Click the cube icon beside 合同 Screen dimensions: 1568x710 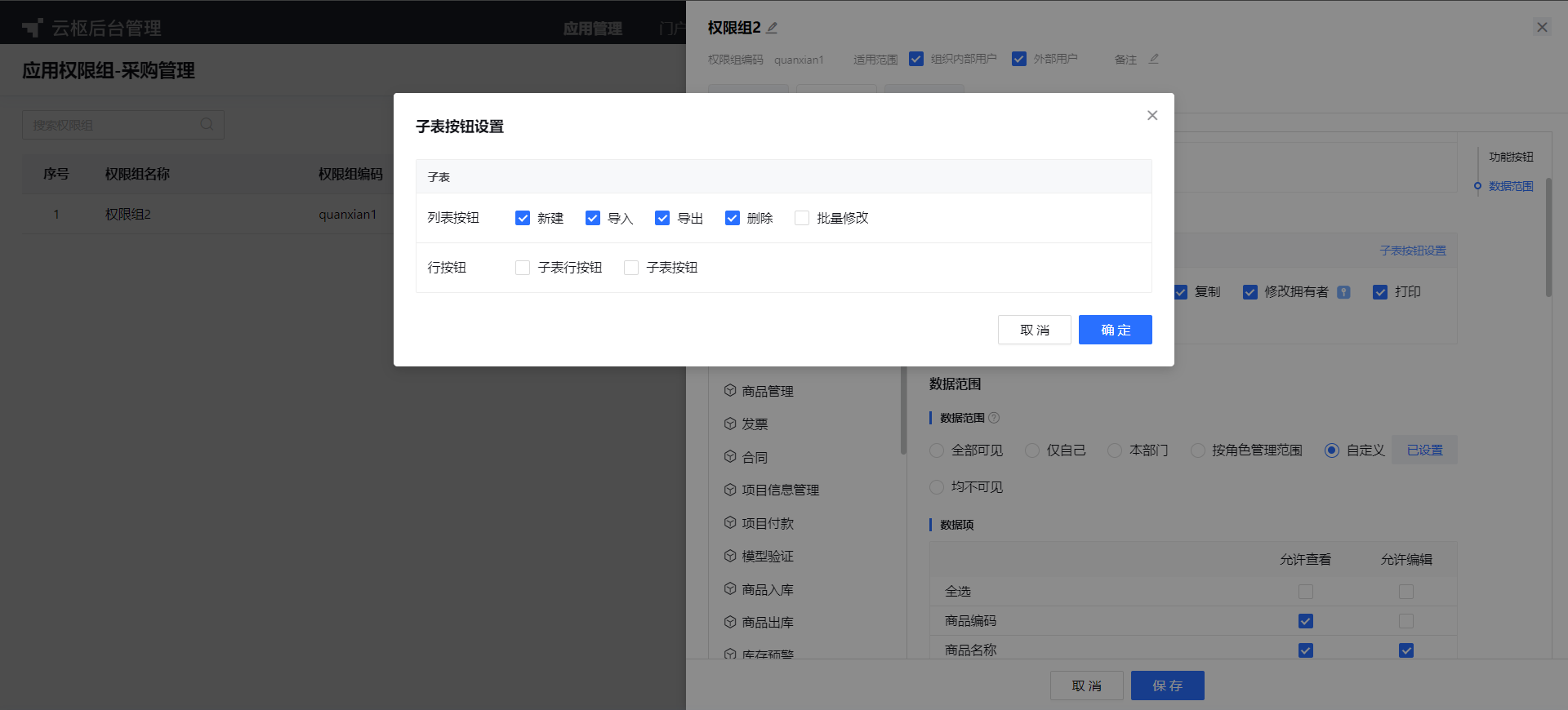click(730, 456)
